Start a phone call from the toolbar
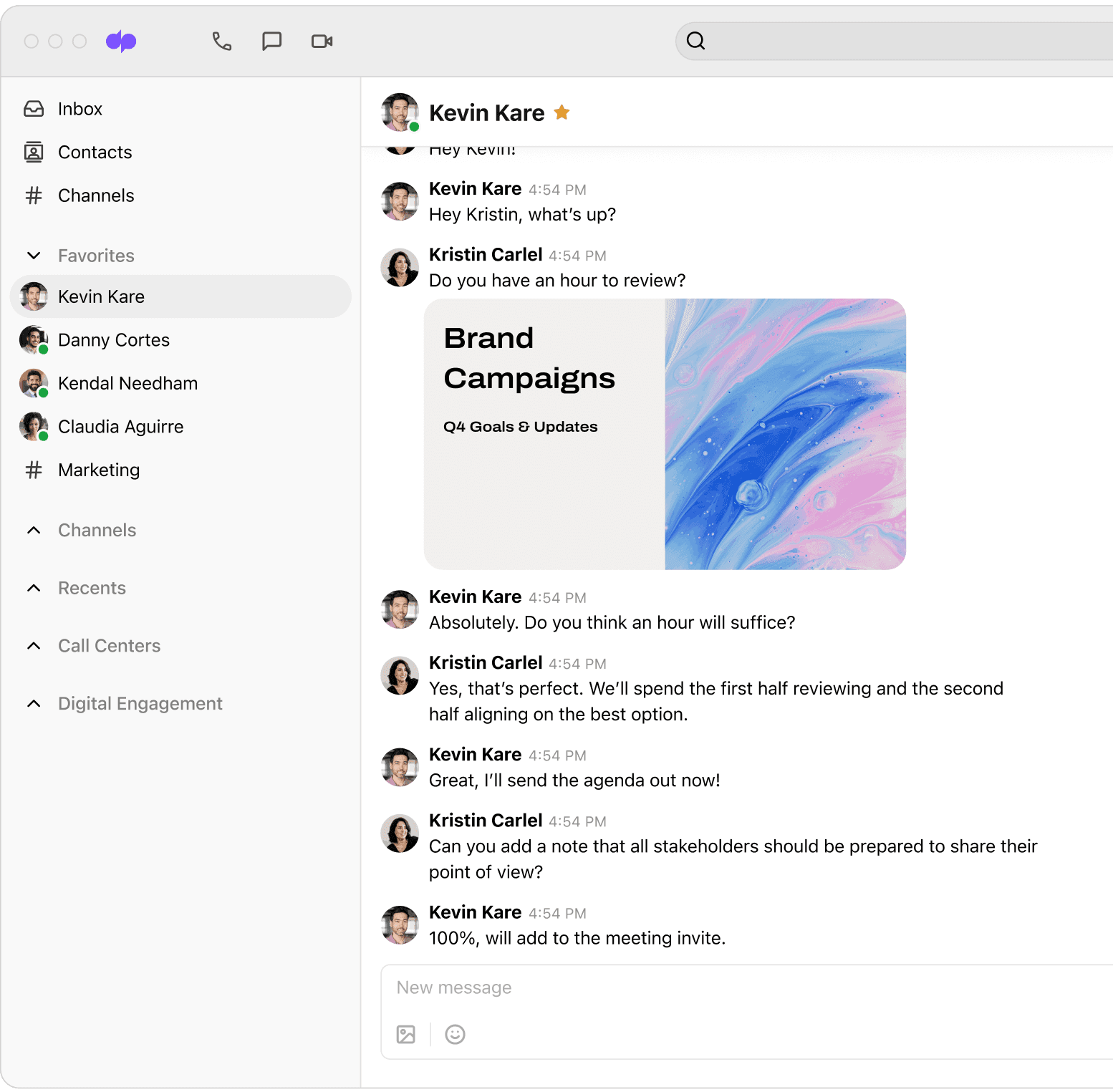 coord(222,41)
